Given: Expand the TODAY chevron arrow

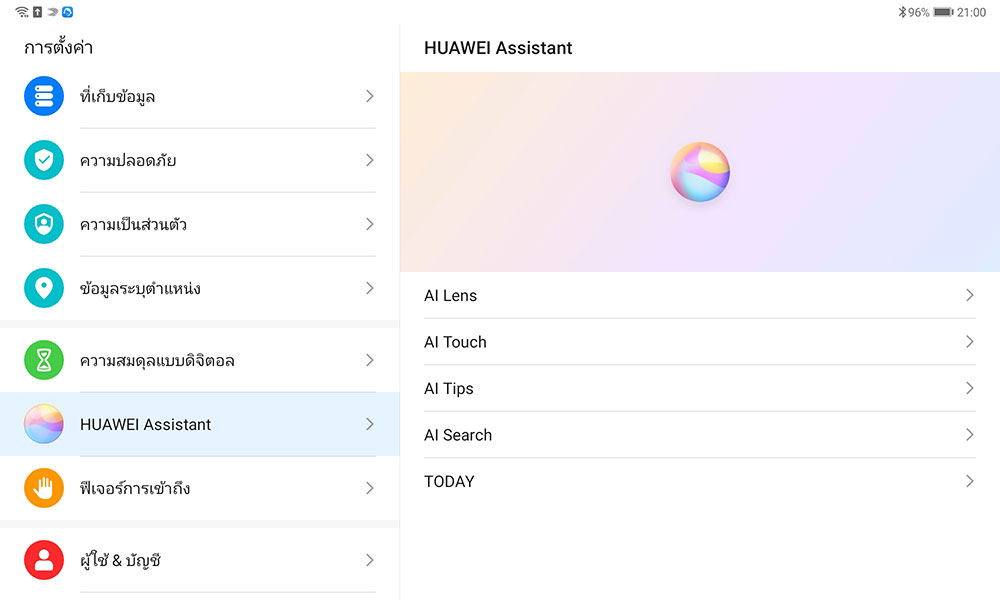Looking at the screenshot, I should tap(969, 481).
